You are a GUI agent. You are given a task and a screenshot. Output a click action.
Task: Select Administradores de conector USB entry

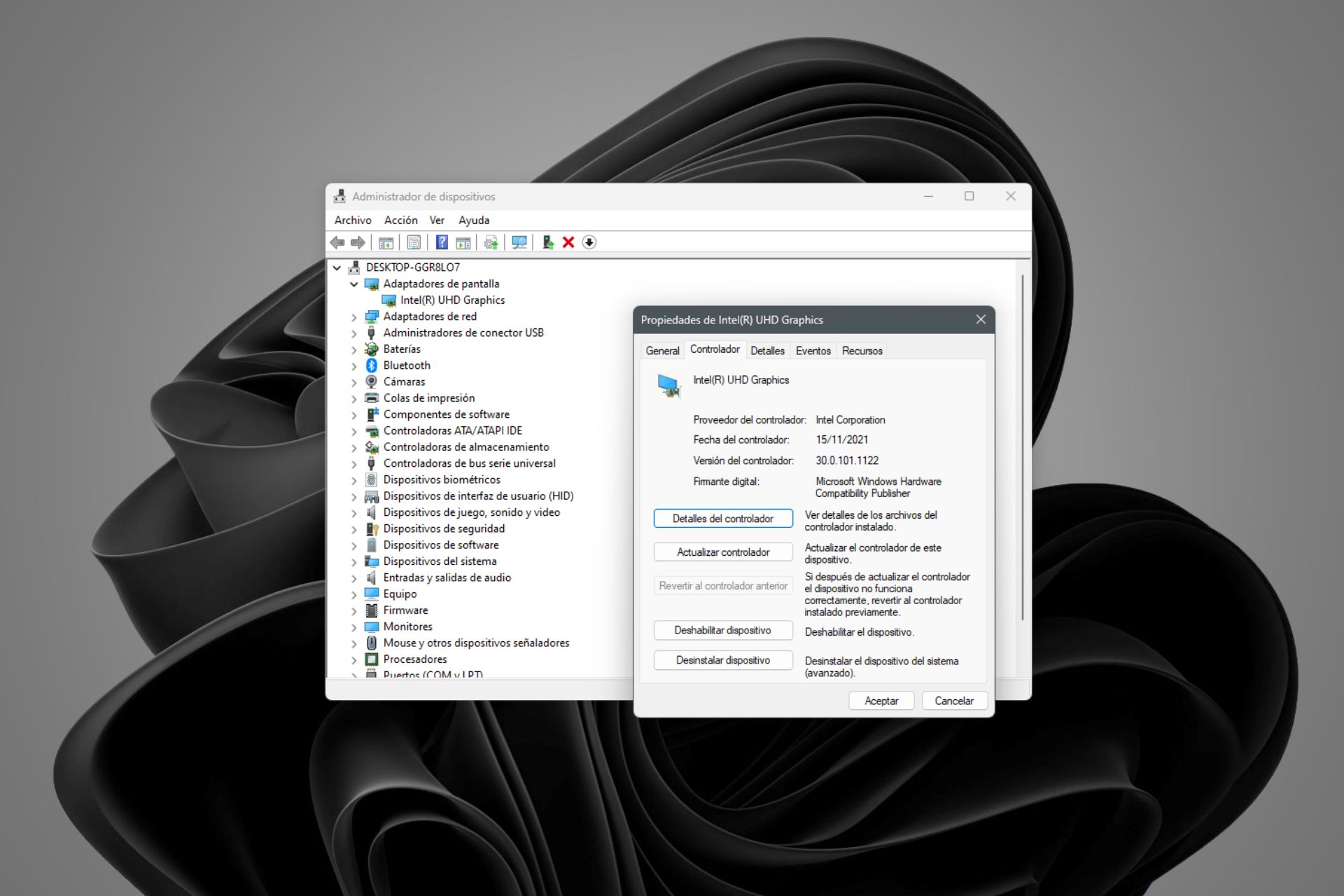(x=463, y=332)
